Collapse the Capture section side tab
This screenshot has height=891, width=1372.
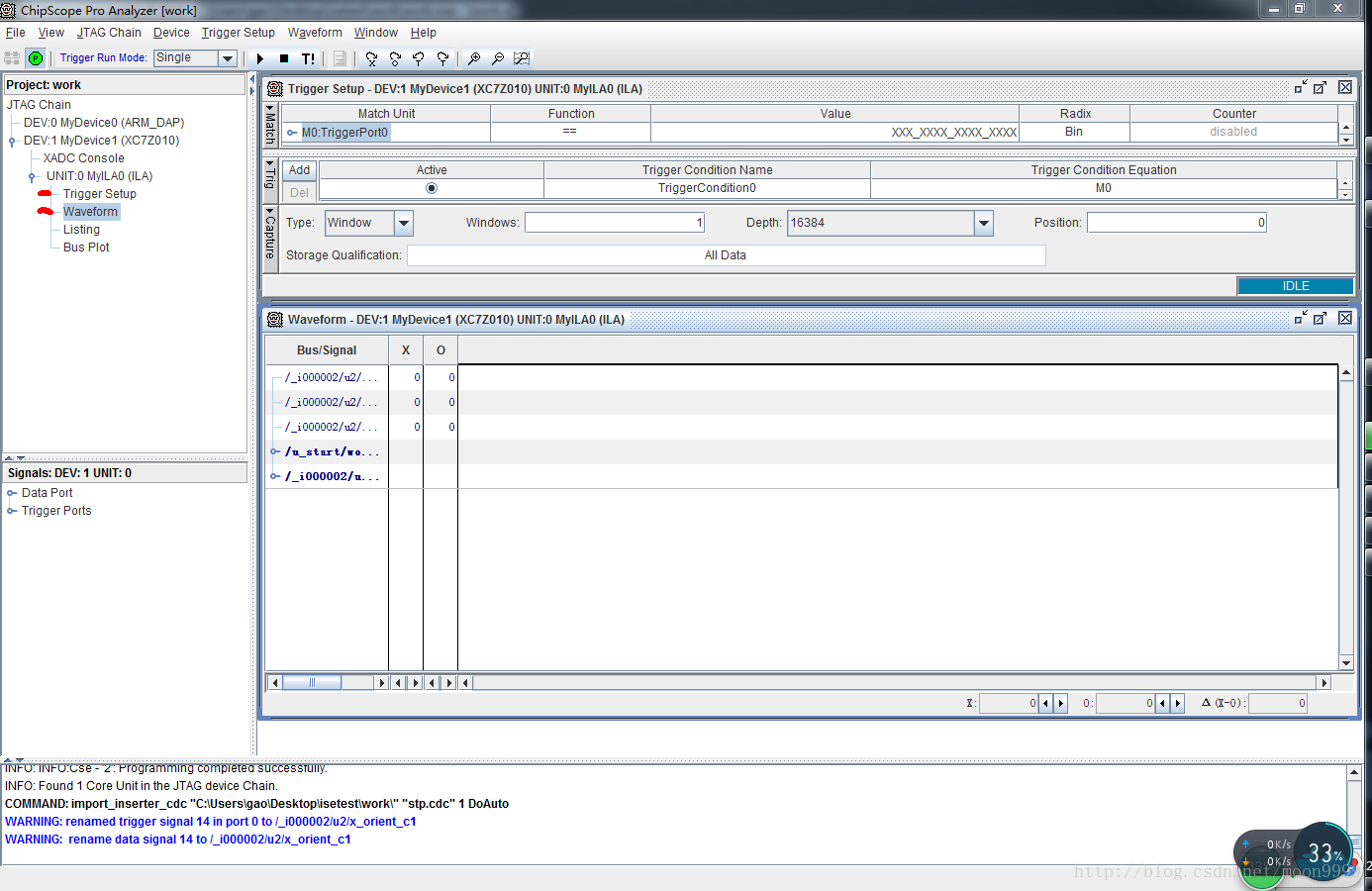pyautogui.click(x=270, y=233)
